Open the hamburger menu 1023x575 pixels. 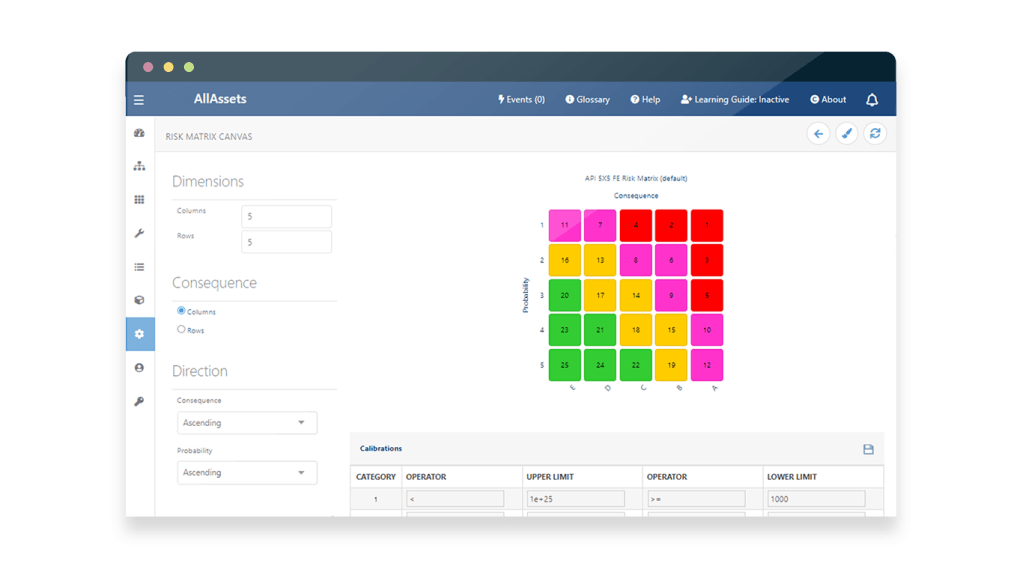[x=139, y=100]
